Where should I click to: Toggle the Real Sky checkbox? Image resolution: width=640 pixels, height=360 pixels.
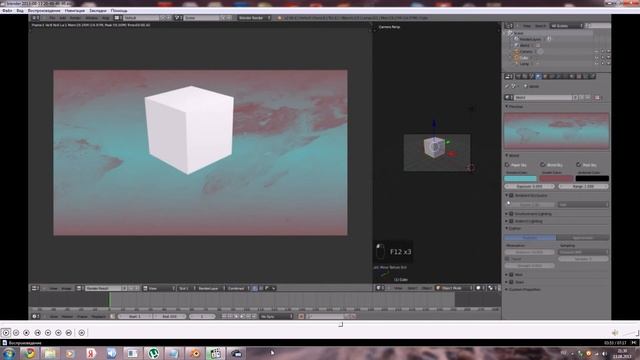tap(579, 165)
